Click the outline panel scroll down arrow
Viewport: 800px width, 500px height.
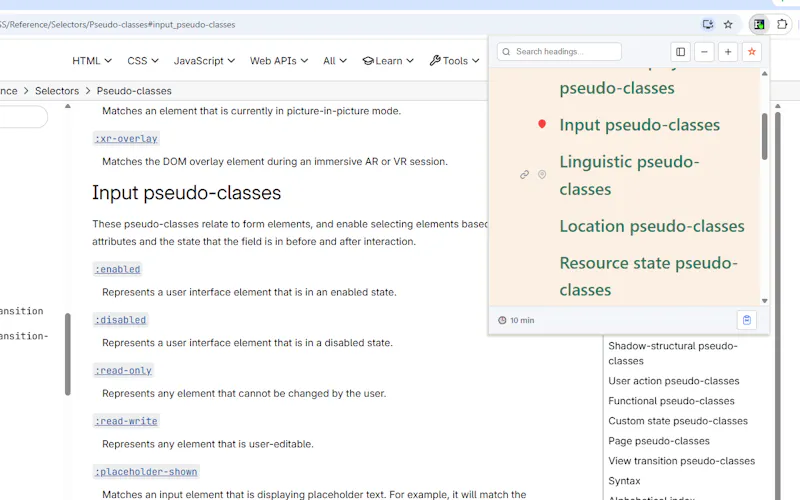click(x=764, y=301)
